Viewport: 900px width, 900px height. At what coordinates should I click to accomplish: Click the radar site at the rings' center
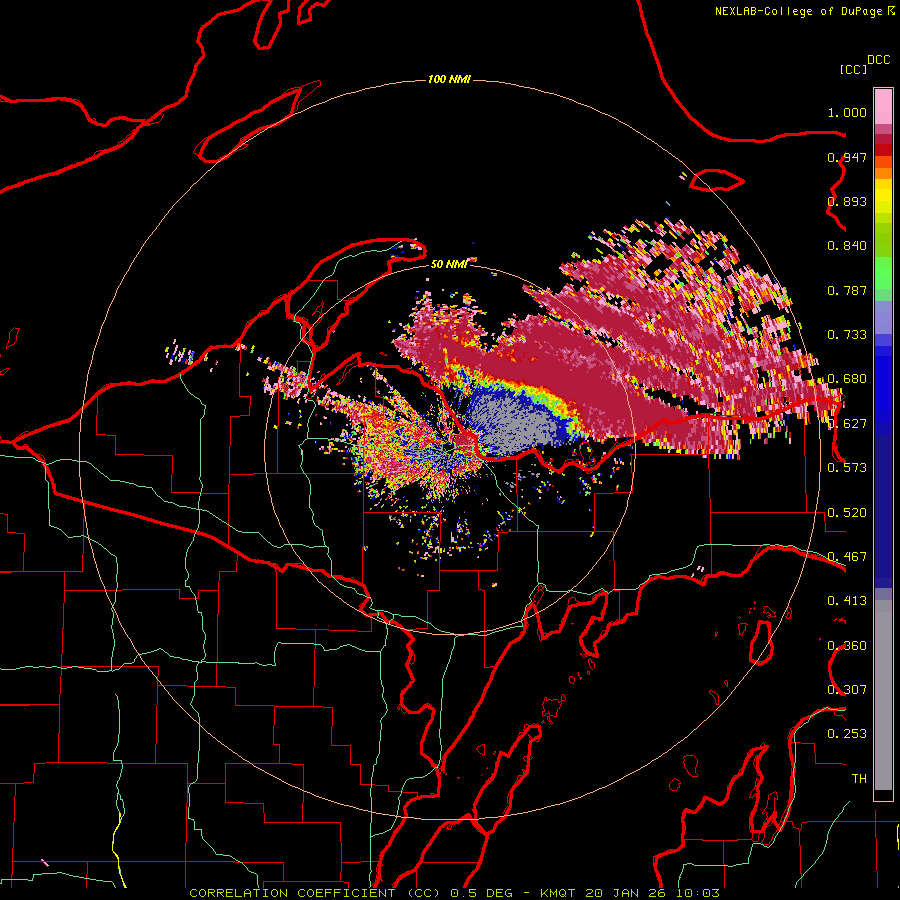tap(449, 449)
